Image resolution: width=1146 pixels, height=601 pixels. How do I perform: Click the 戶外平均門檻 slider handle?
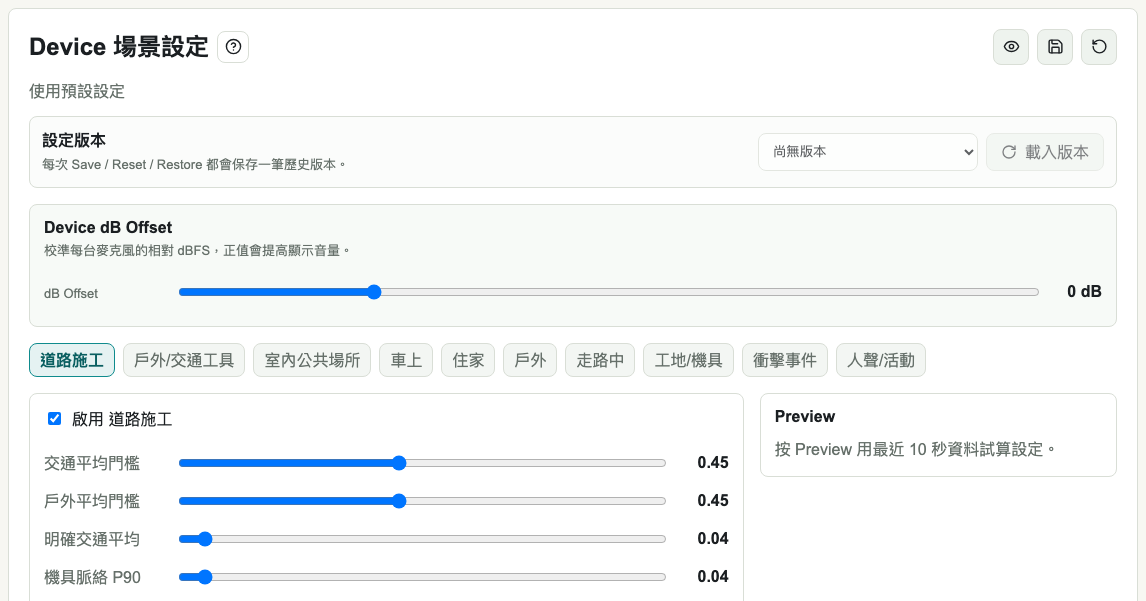pos(399,501)
